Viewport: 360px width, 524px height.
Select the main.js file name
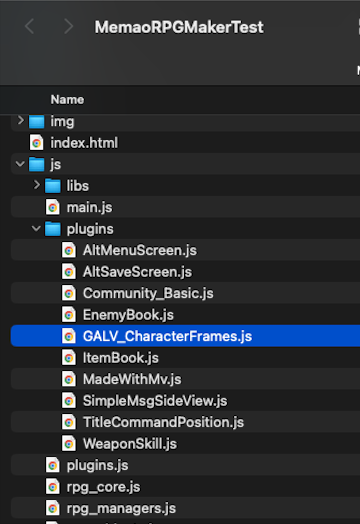click(89, 208)
